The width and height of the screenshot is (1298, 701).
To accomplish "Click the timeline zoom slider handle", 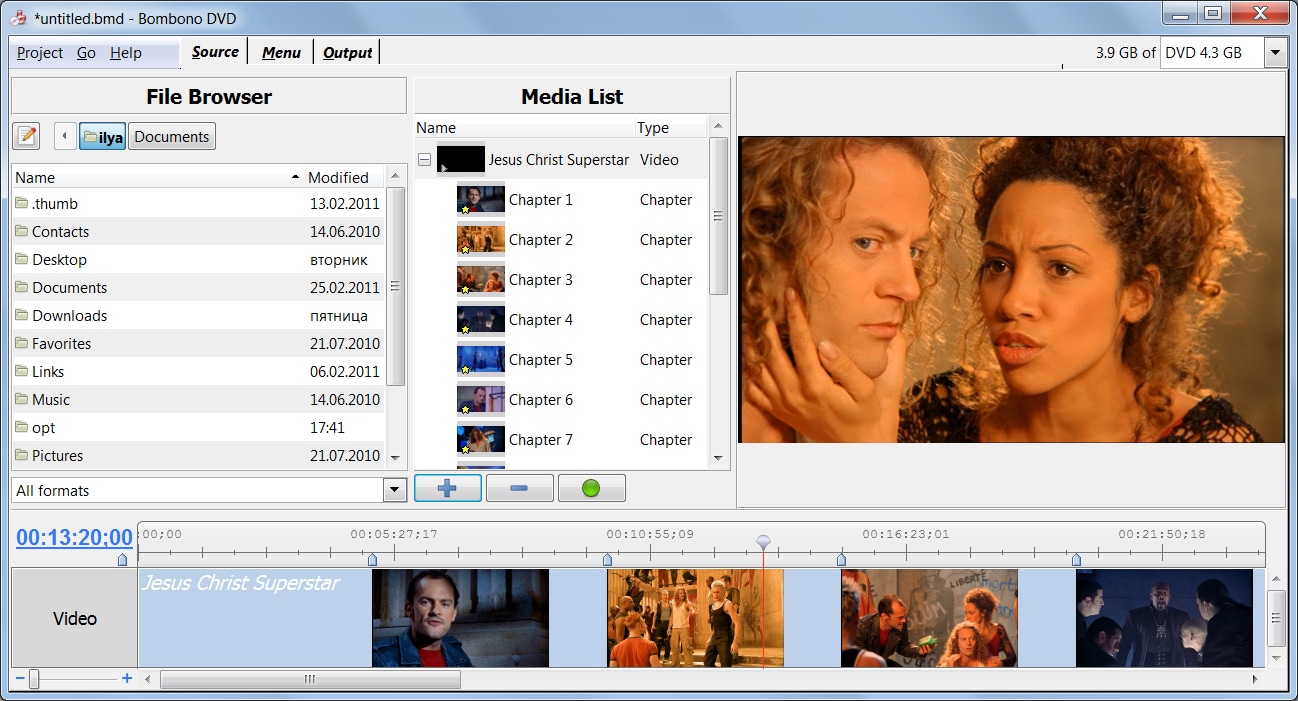I will coord(34,679).
